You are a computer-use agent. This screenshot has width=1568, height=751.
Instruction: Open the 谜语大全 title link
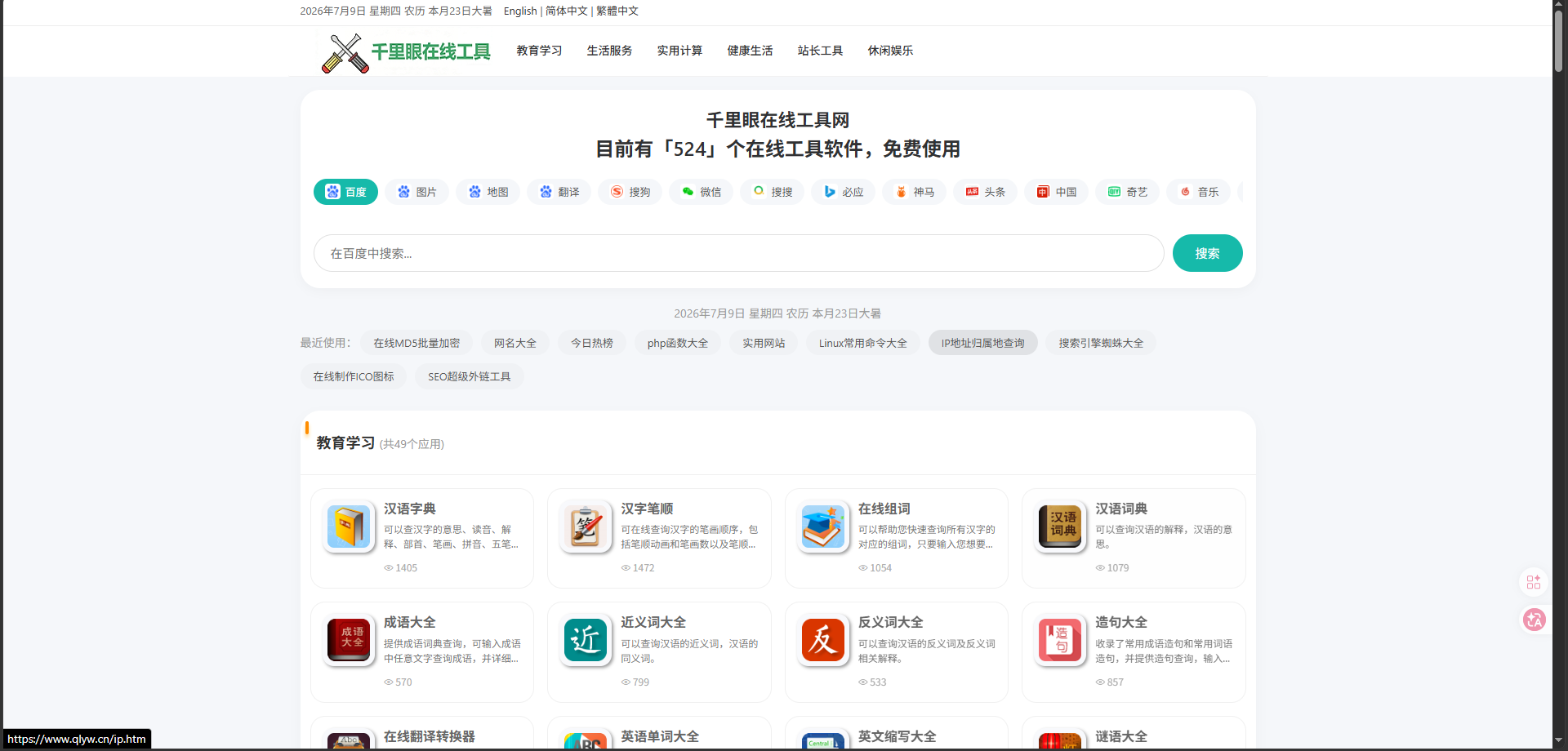point(1121,736)
